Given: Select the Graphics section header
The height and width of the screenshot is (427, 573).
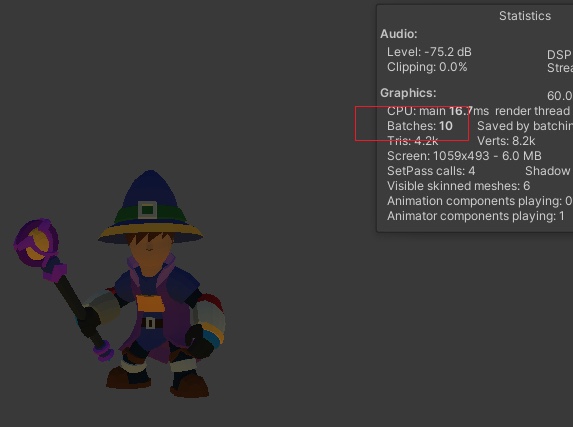Looking at the screenshot, I should pyautogui.click(x=408, y=93).
